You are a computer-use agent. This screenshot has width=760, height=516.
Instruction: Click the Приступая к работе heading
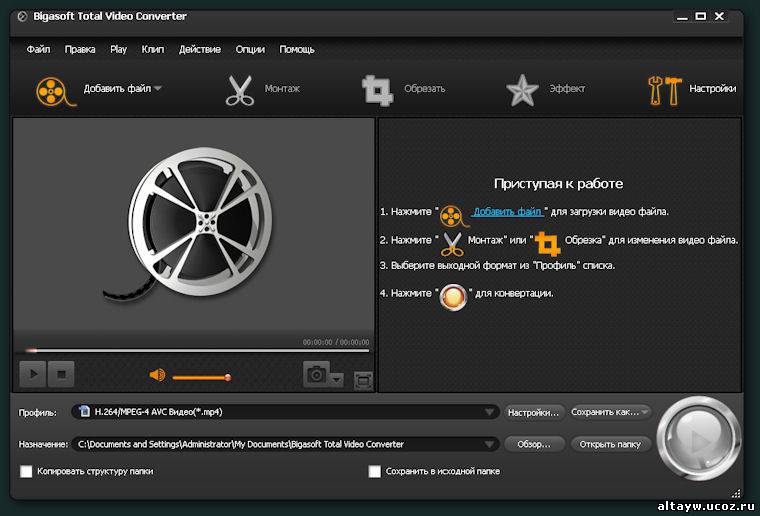tap(558, 184)
